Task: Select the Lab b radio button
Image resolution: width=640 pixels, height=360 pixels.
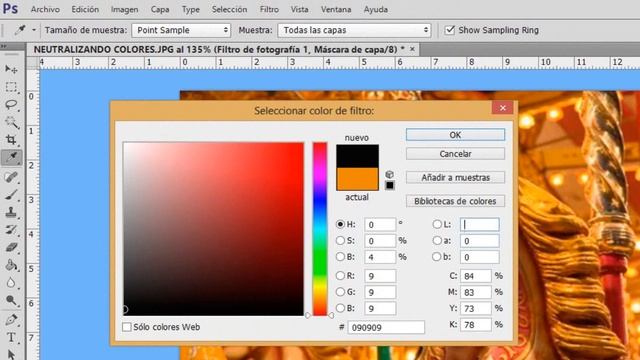Action: tap(437, 257)
